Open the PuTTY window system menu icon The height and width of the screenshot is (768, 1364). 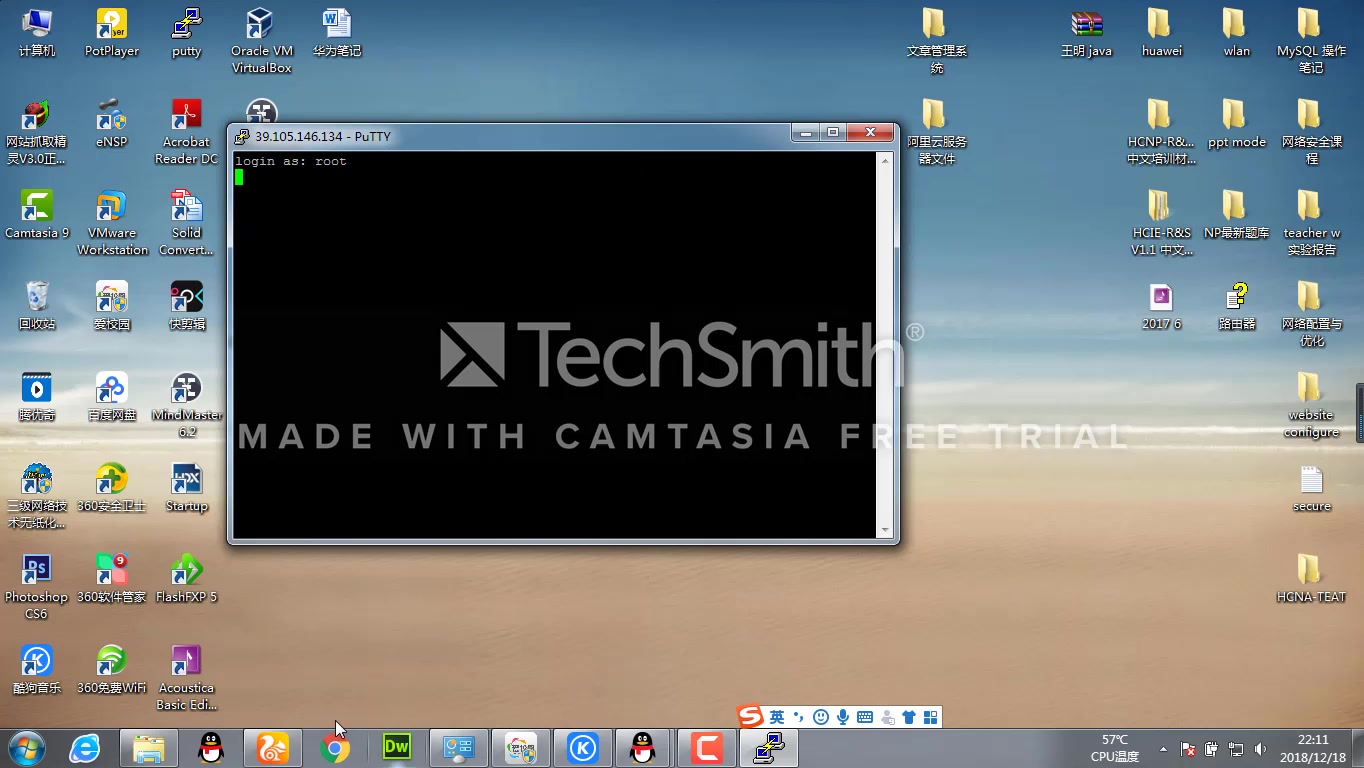click(x=242, y=136)
